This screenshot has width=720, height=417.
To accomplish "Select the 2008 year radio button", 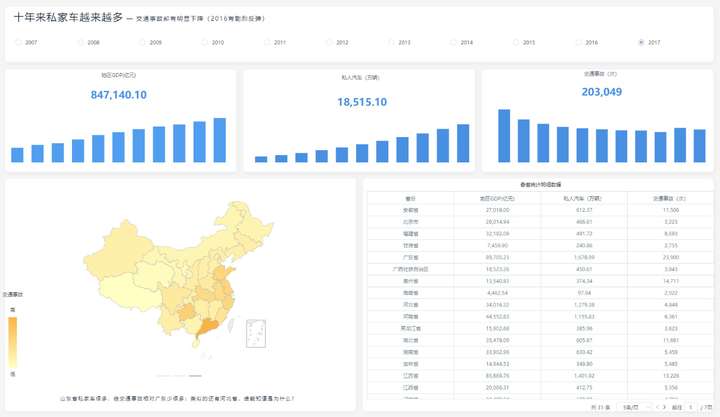I will click(81, 42).
